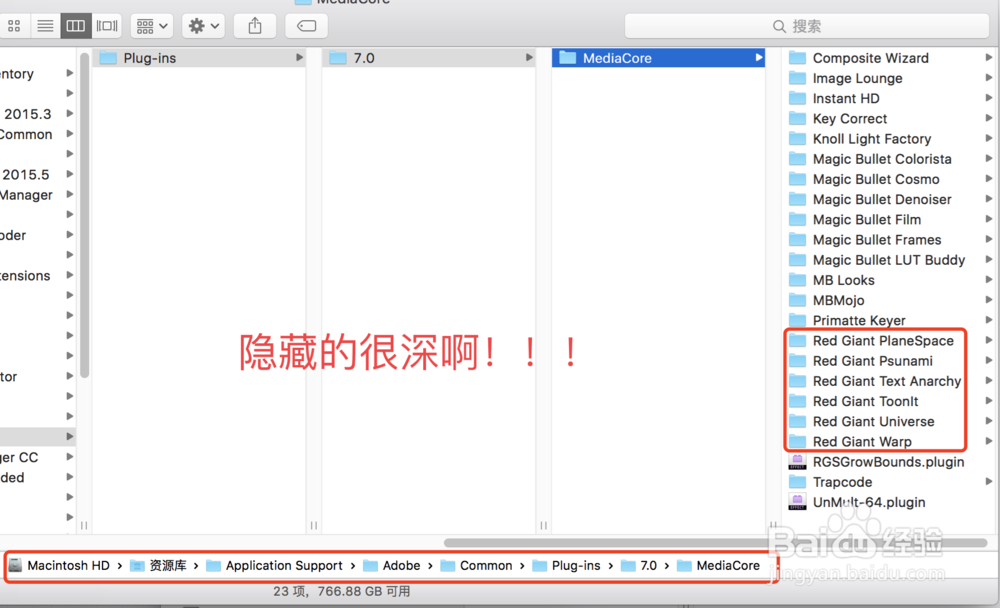Select Red Giant PlaneSpace folder
1000x608 pixels.
pos(890,341)
